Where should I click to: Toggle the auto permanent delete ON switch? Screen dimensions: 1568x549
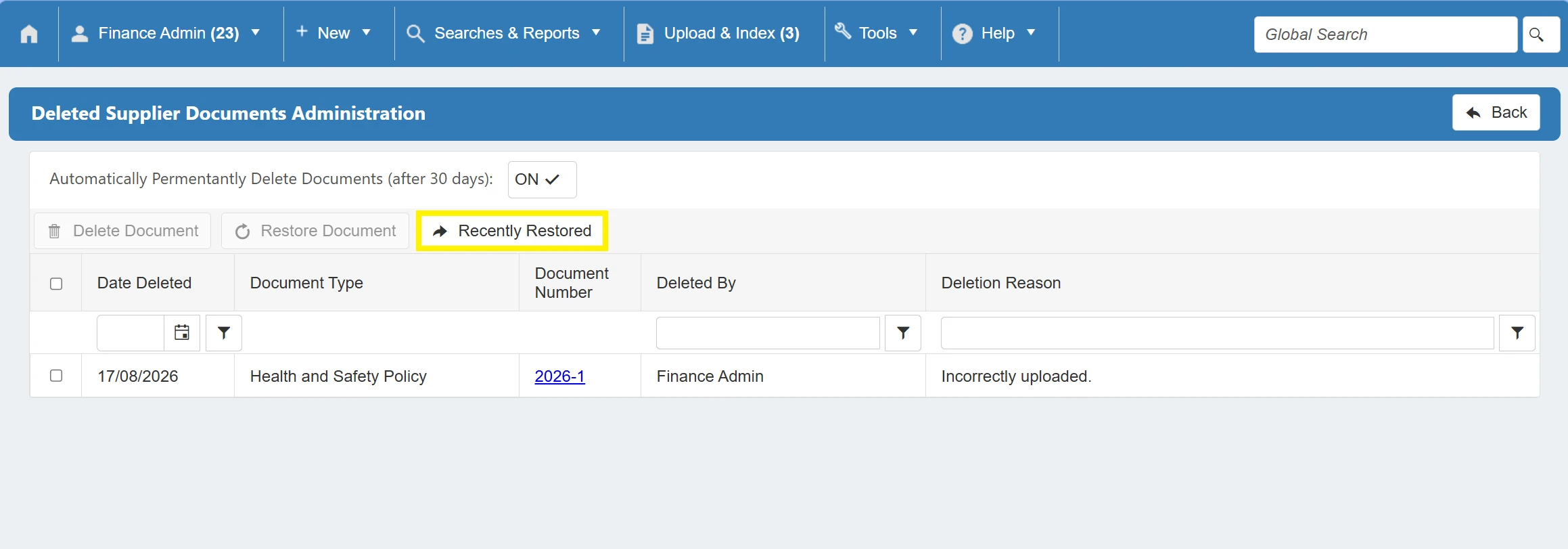coord(543,179)
